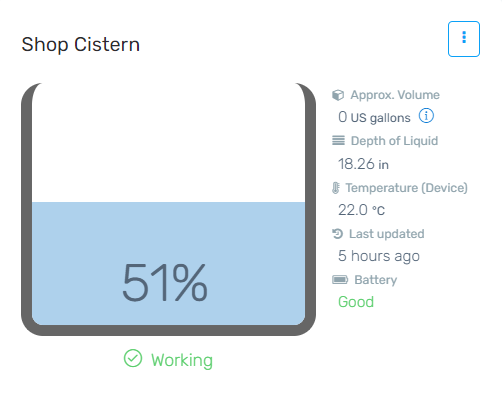This screenshot has width=502, height=393.
Task: Click the Last updated clock icon
Action: (337, 234)
